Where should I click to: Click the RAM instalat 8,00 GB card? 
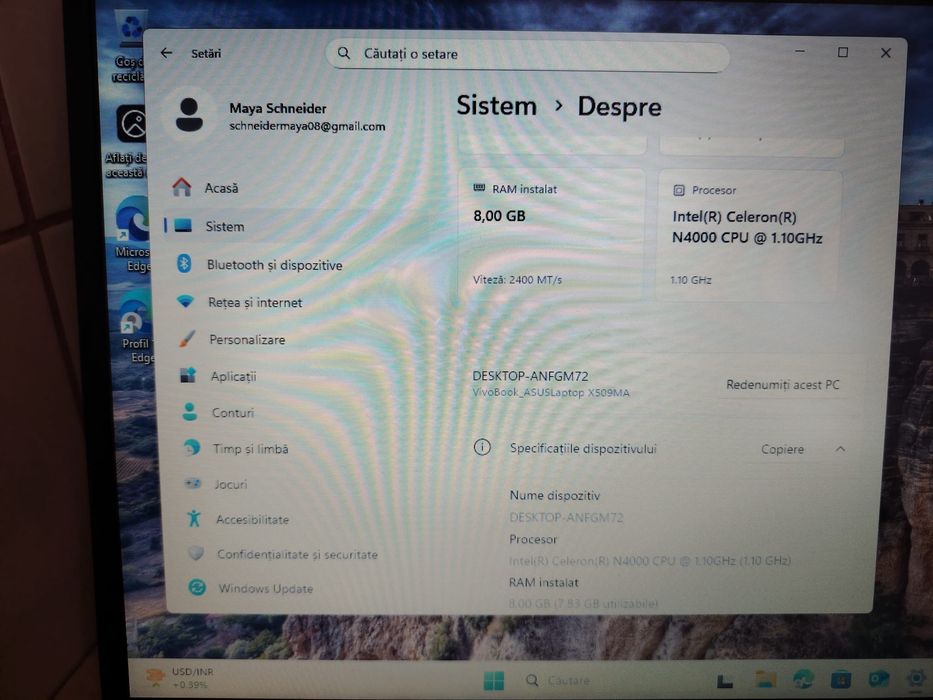[x=552, y=235]
